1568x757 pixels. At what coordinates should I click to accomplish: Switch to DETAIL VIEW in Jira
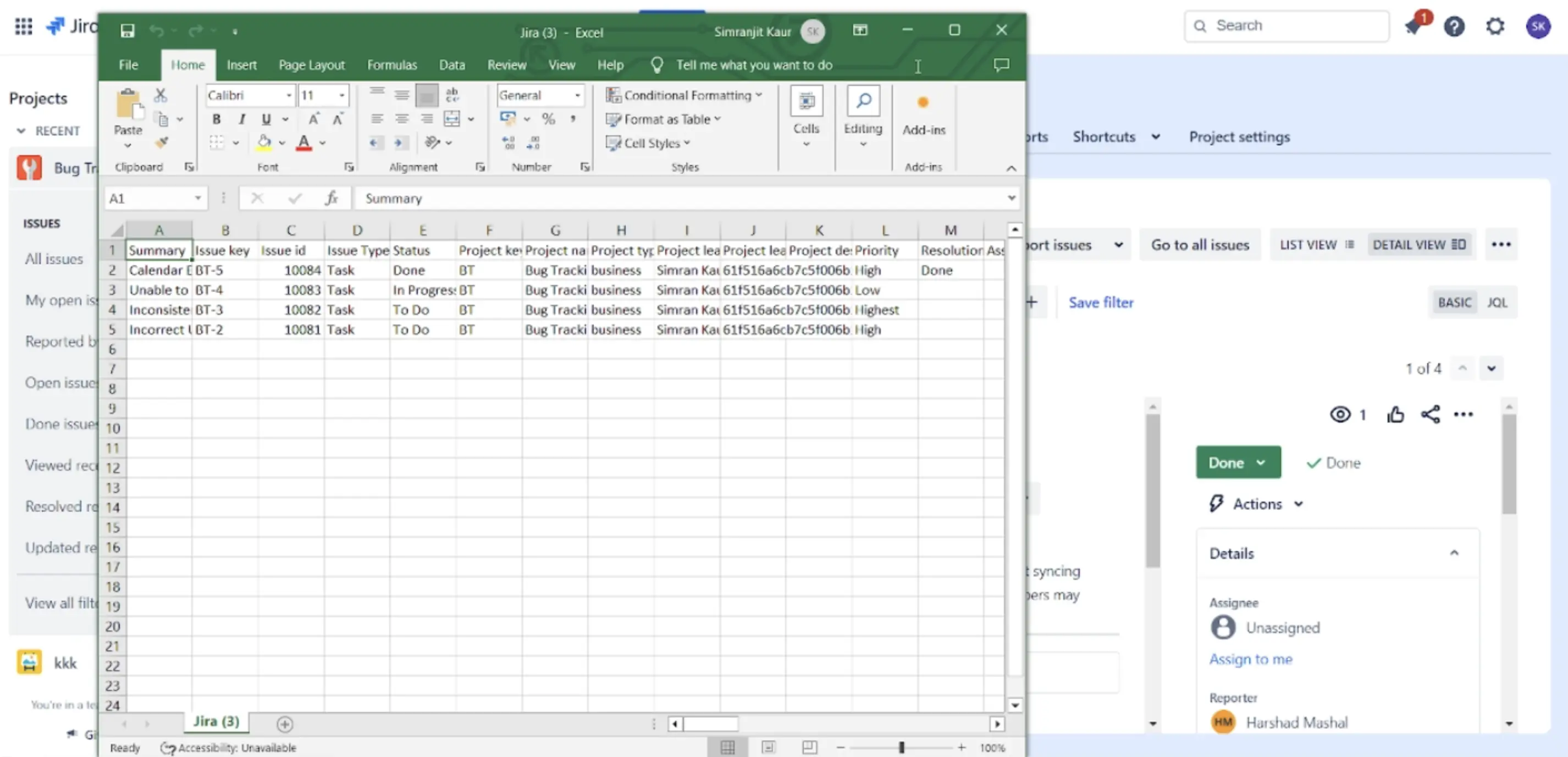(x=1419, y=245)
